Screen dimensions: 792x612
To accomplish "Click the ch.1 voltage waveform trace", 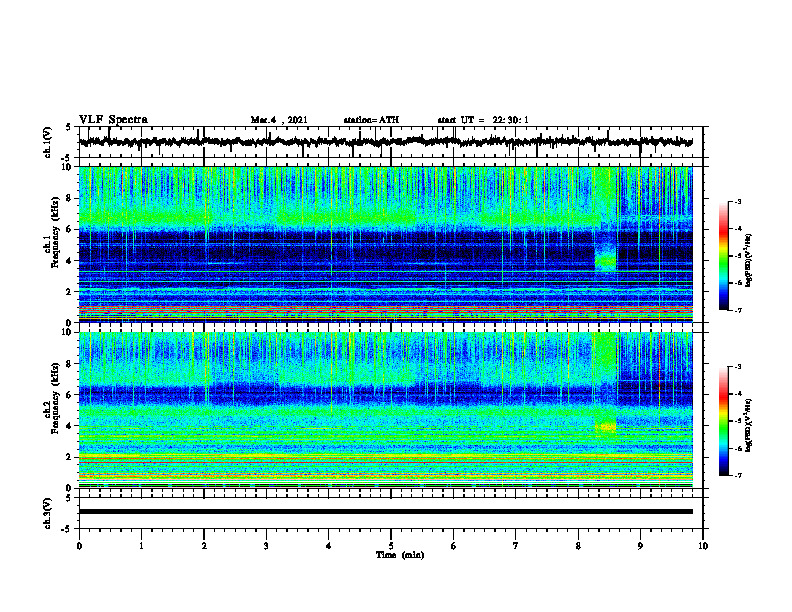I will coord(385,142).
